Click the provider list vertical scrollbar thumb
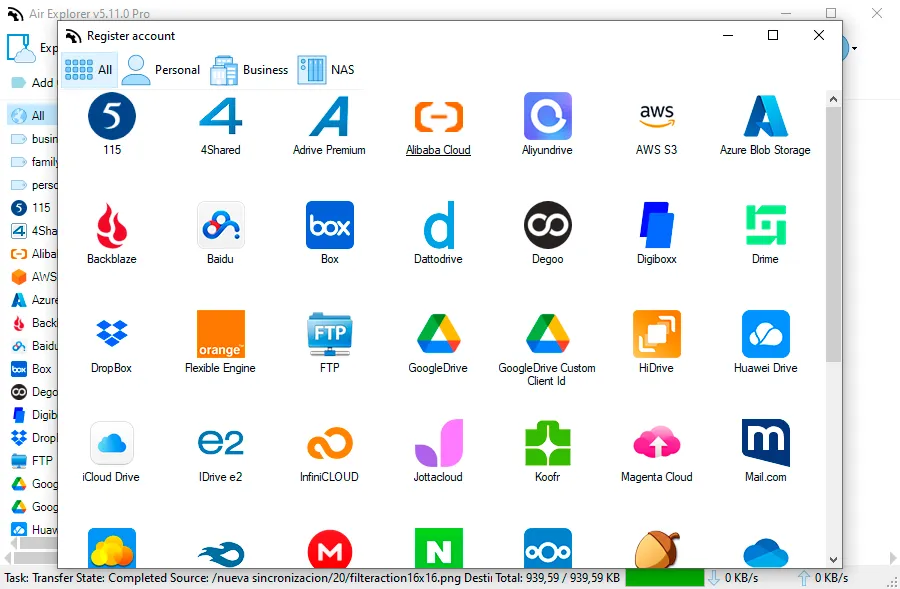 (833, 234)
